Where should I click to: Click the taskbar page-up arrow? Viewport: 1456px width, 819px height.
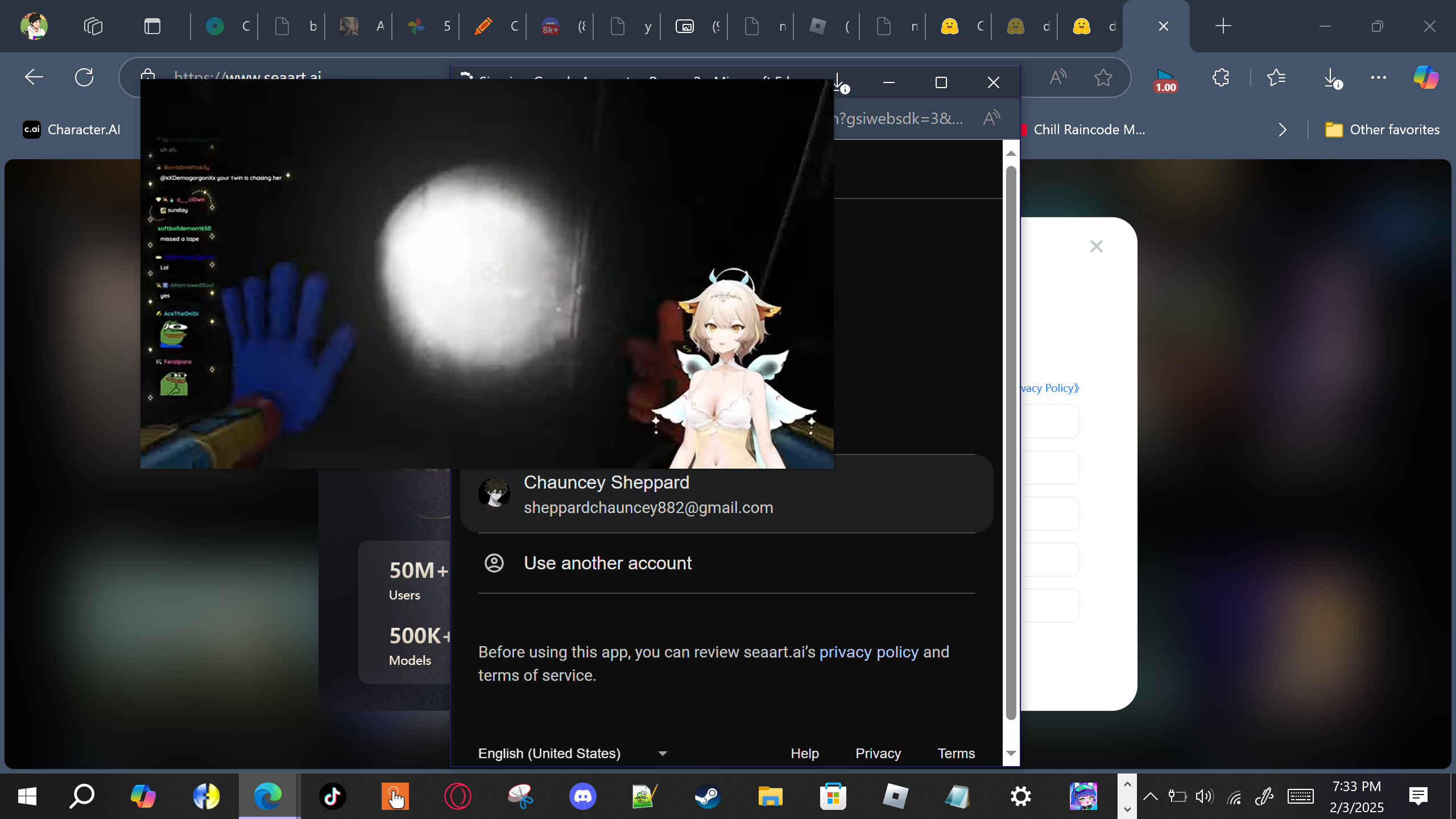tap(1127, 784)
